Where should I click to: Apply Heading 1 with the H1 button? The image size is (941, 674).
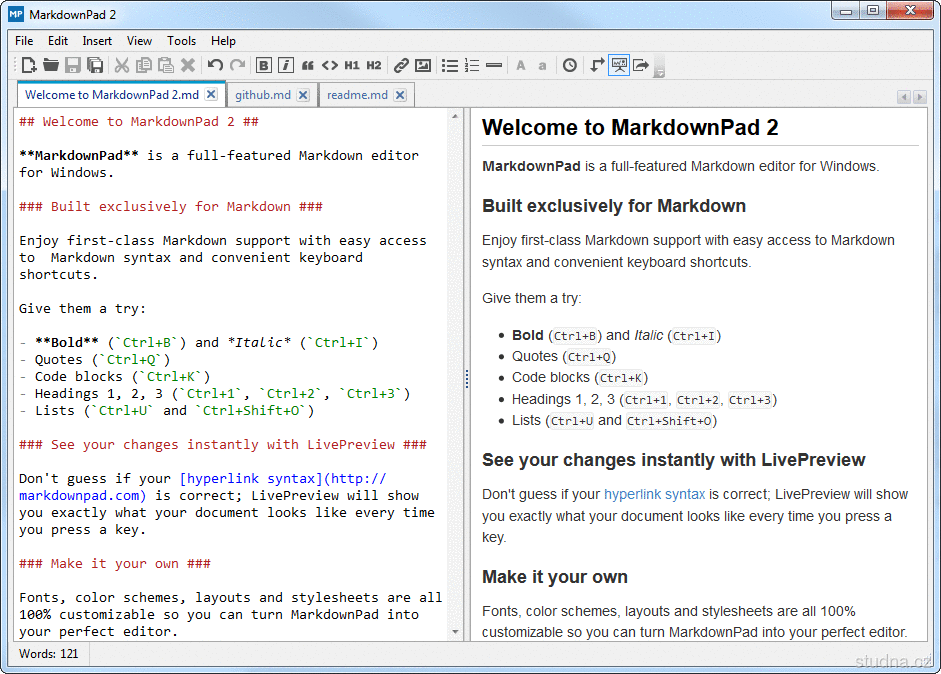(x=351, y=65)
